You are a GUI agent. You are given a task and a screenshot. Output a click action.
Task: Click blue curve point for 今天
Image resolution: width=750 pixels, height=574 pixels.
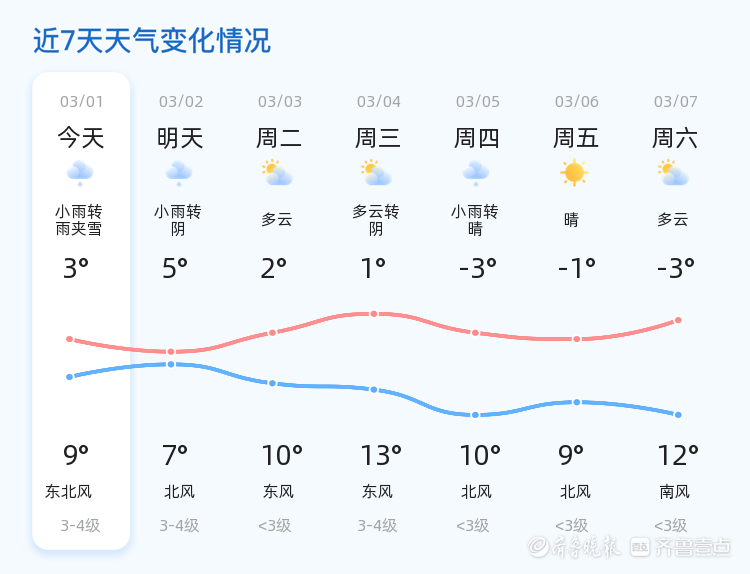(69, 377)
